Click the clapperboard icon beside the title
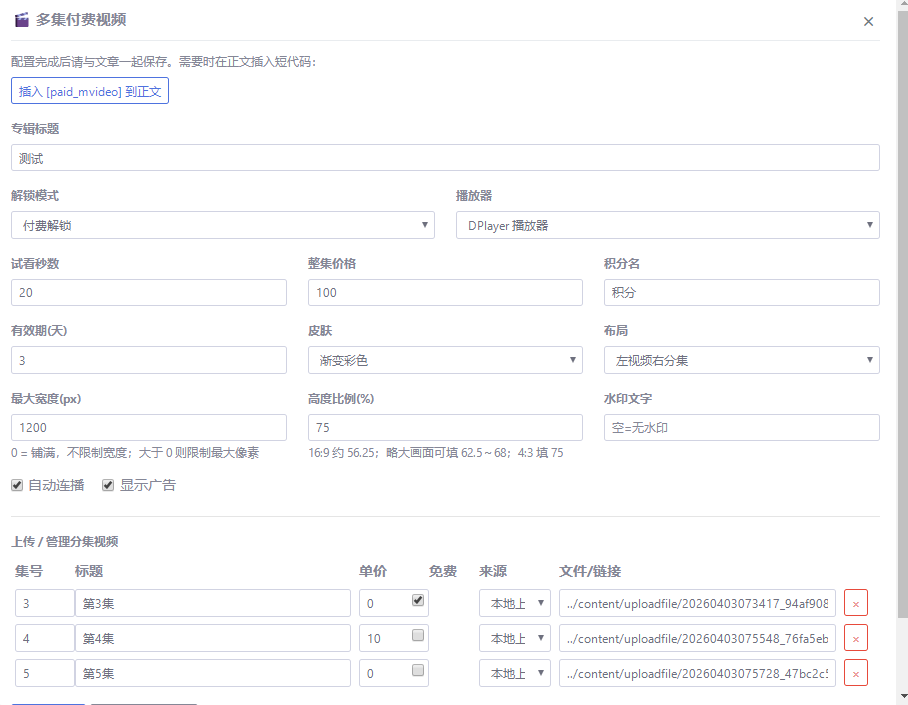Screen dimensions: 908x705 [21, 20]
